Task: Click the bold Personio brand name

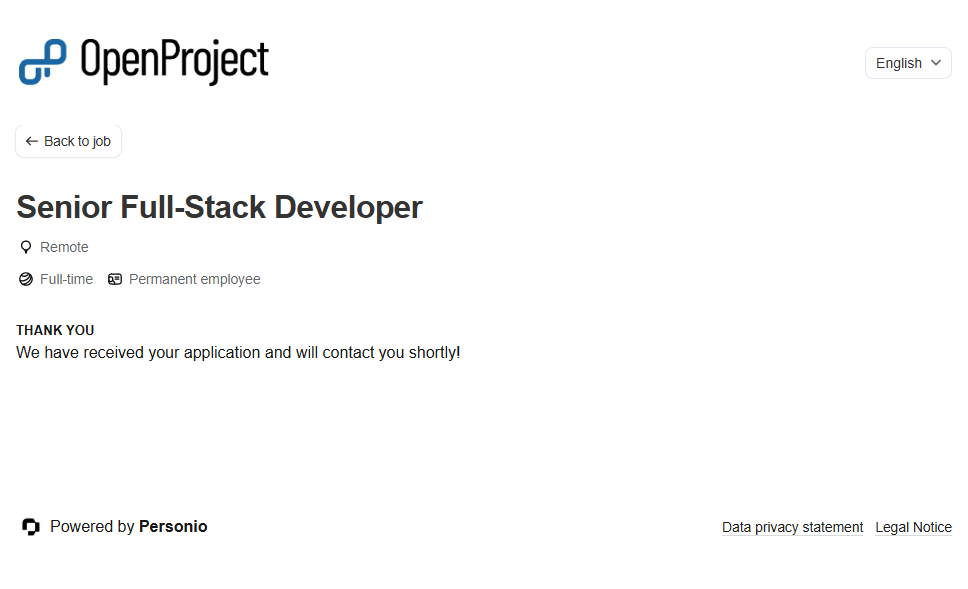Action: (173, 527)
